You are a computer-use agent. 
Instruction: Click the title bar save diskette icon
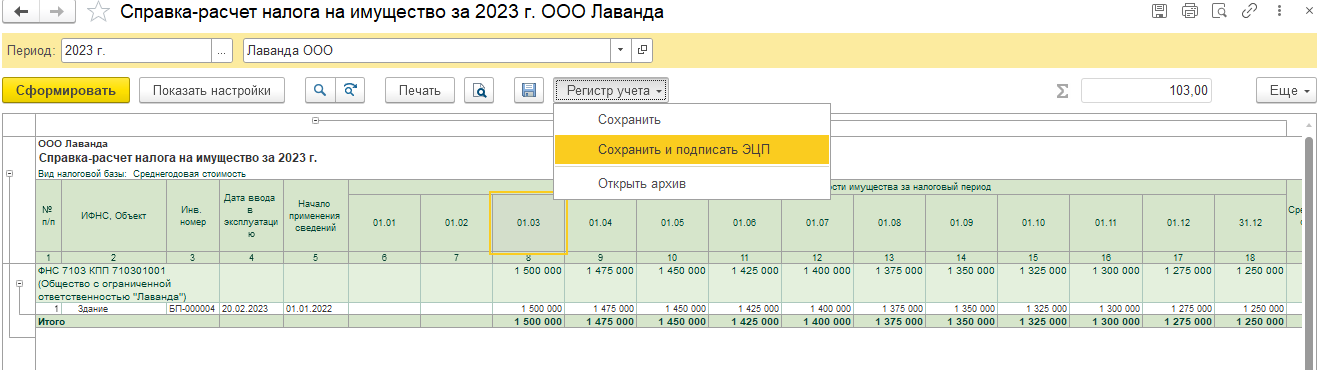(x=1160, y=12)
